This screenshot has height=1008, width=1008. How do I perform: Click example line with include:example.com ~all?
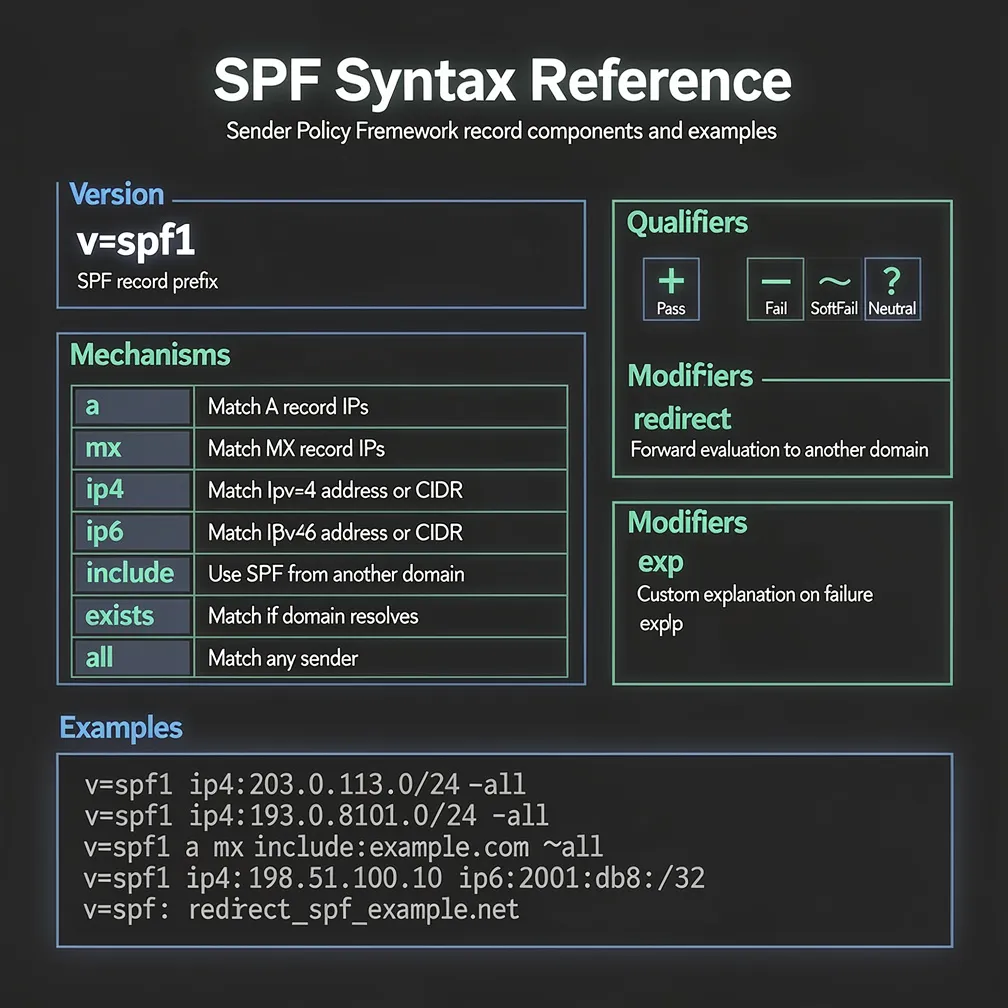pyautogui.click(x=343, y=847)
